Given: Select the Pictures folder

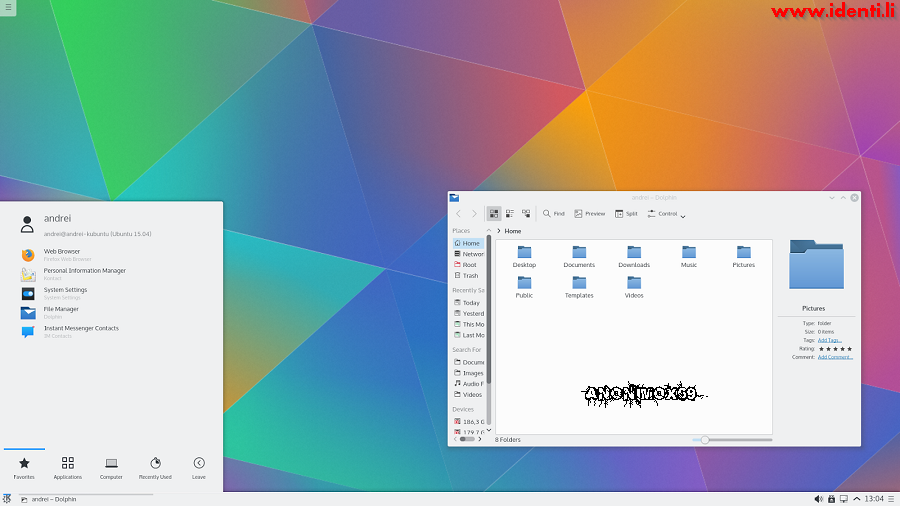Looking at the screenshot, I should pyautogui.click(x=744, y=256).
